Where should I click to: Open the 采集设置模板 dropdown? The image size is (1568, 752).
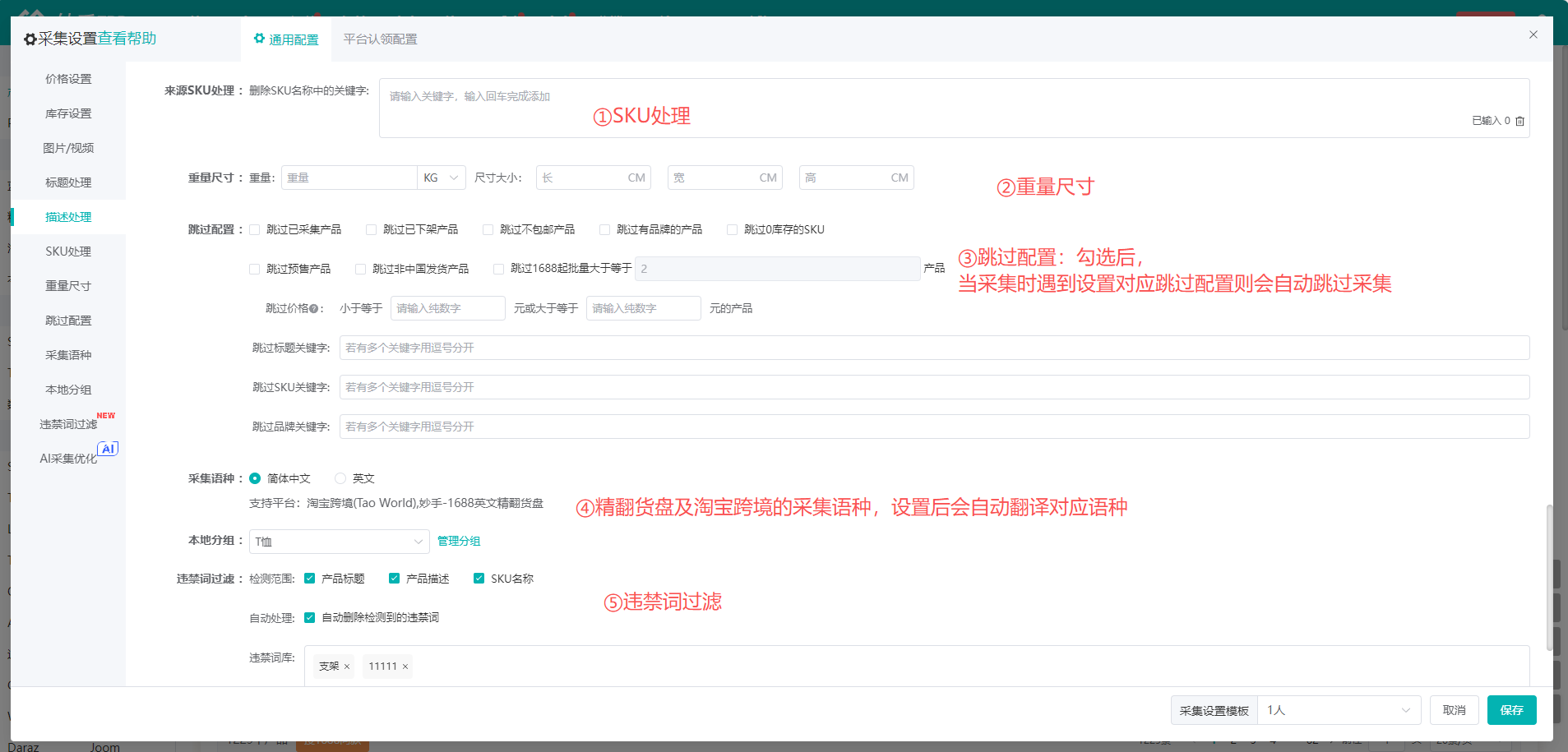coord(1338,710)
